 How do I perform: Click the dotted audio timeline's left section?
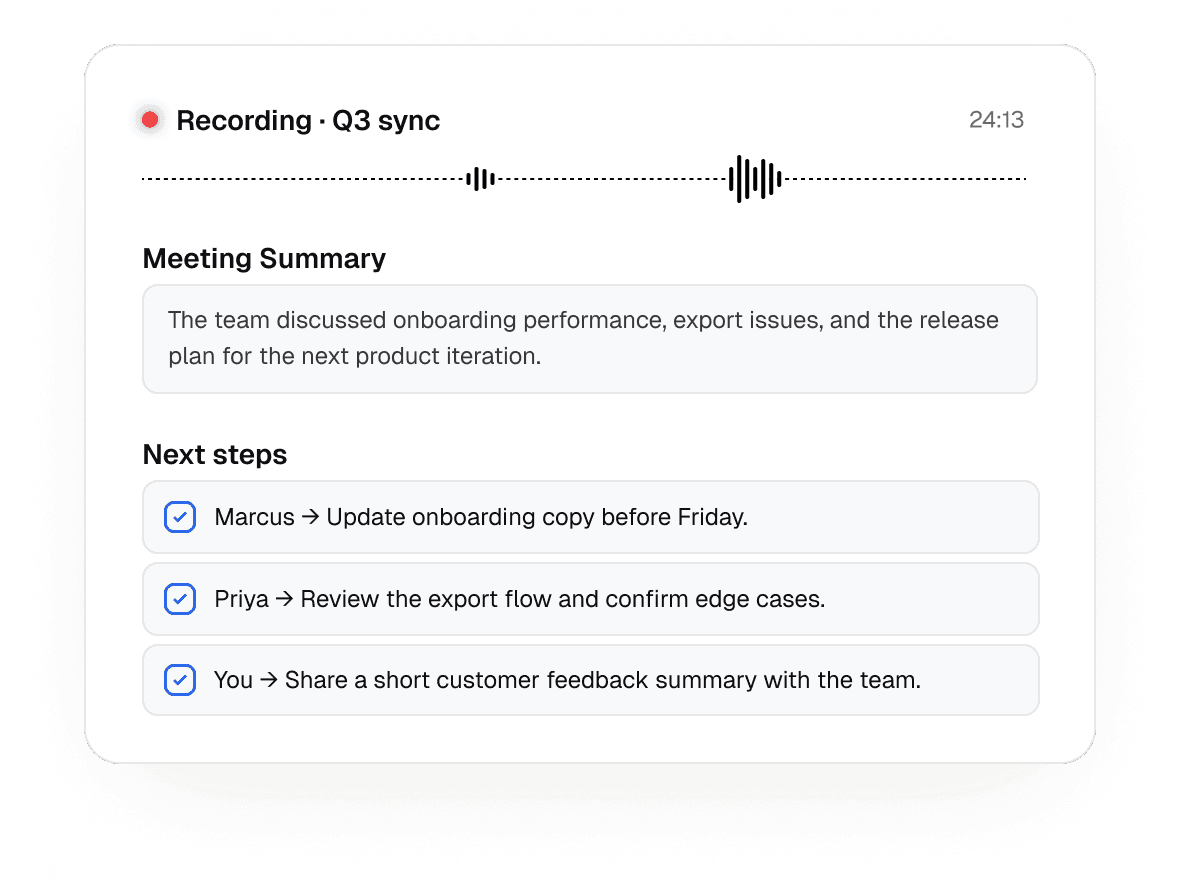[303, 179]
